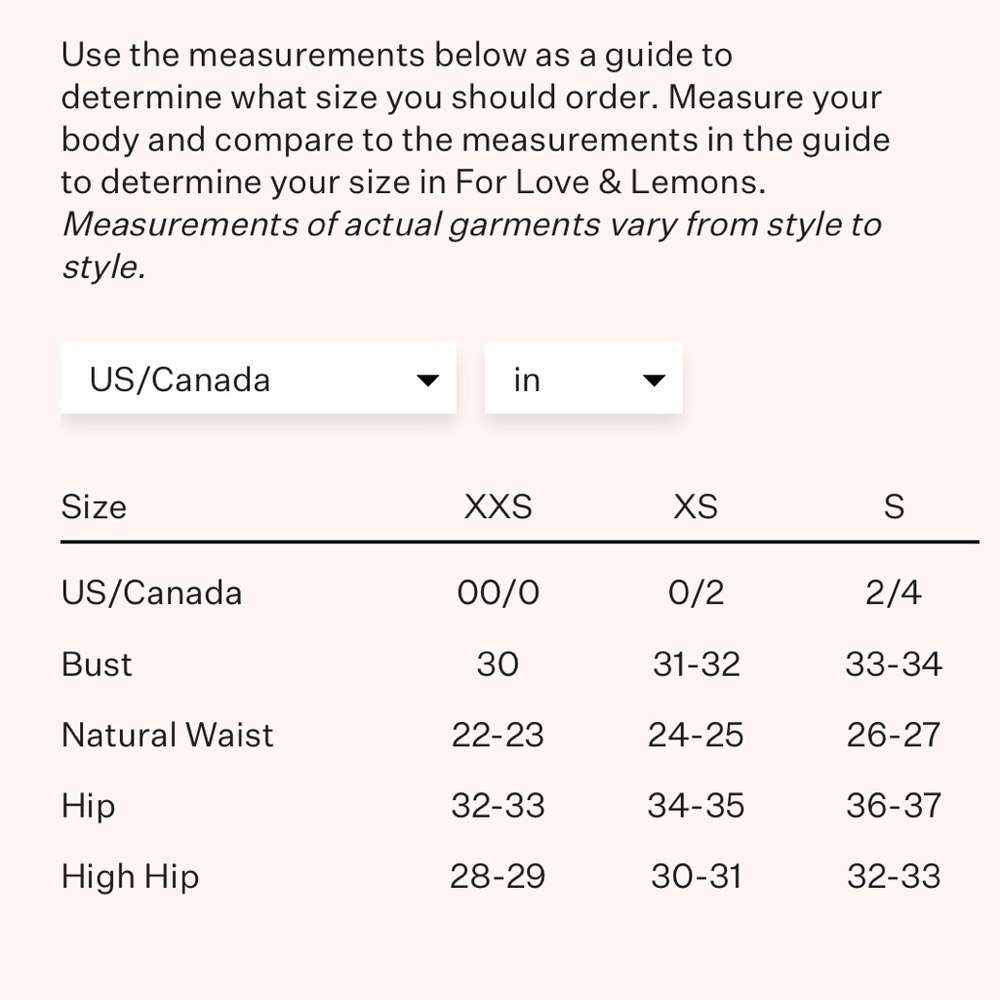Click the 2/4 value under S

(x=893, y=593)
